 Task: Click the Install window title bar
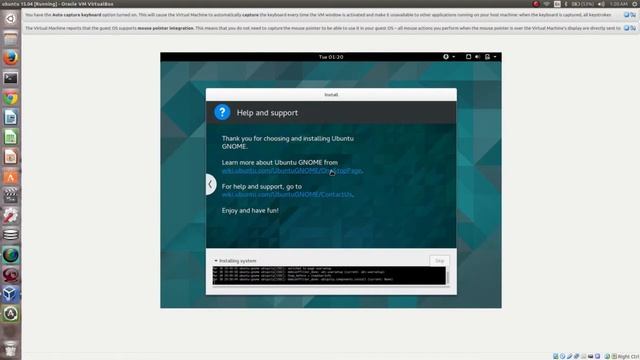tap(331, 95)
